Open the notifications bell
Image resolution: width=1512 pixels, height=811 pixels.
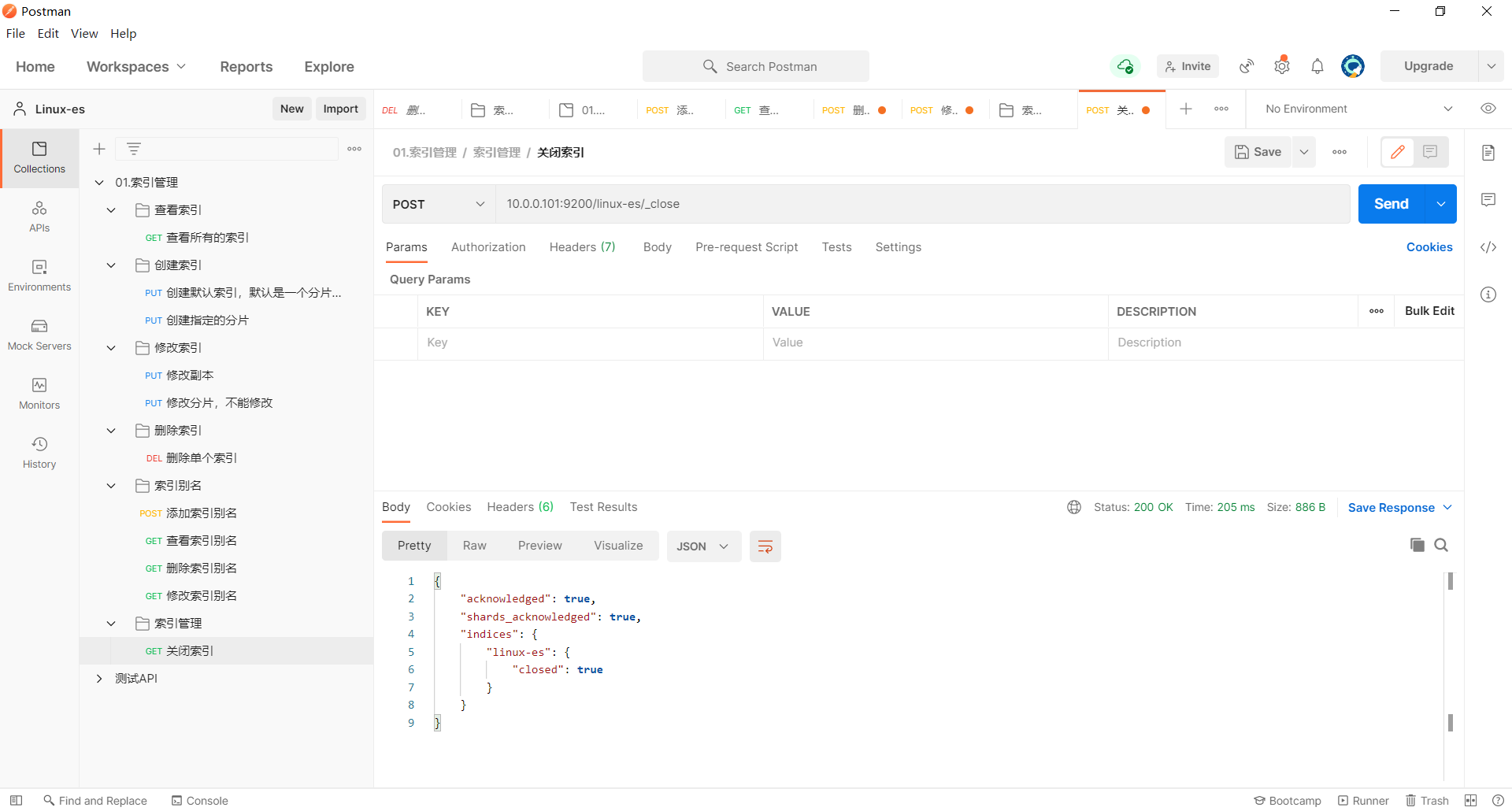coord(1317,66)
